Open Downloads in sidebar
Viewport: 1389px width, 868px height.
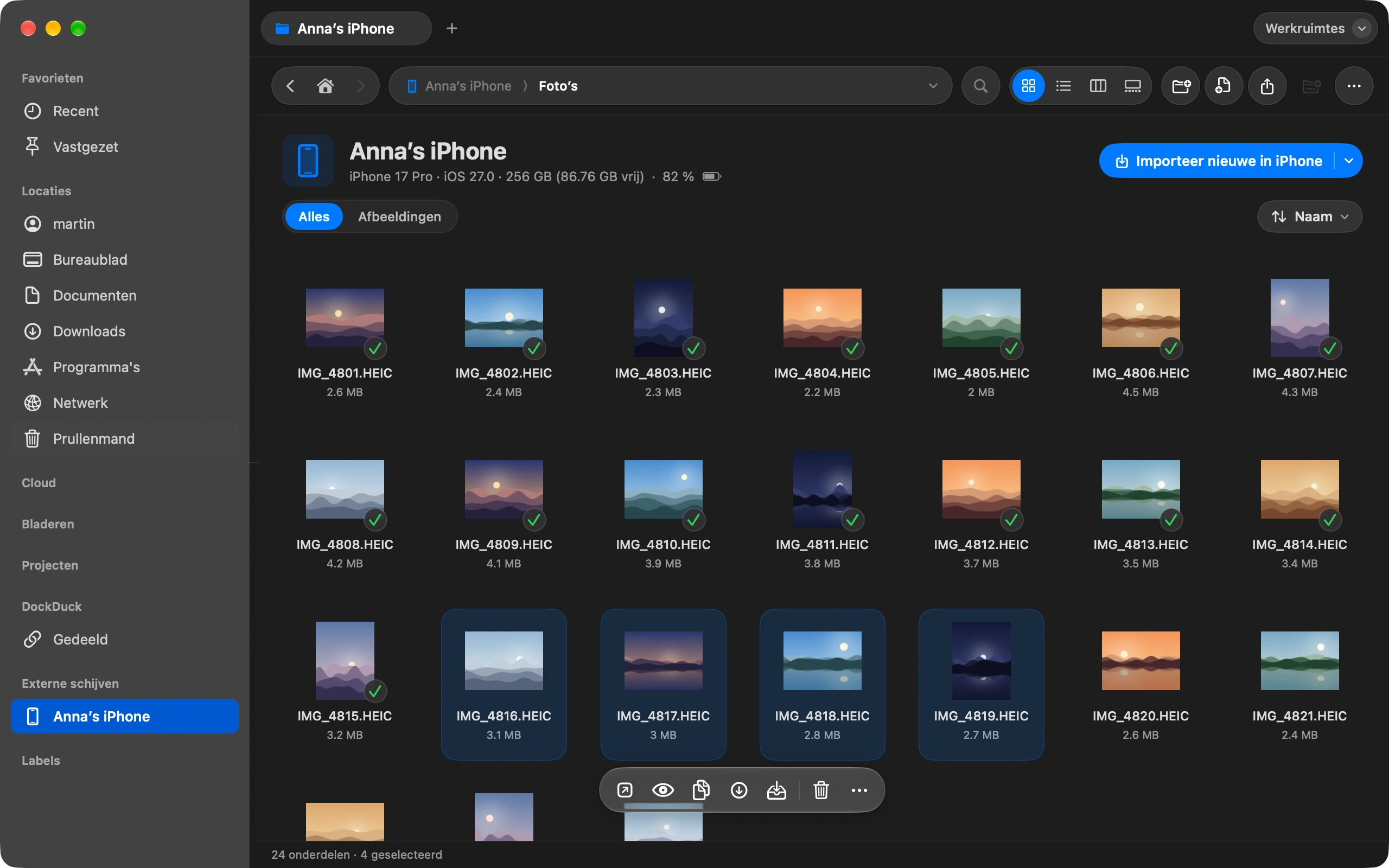(x=125, y=331)
